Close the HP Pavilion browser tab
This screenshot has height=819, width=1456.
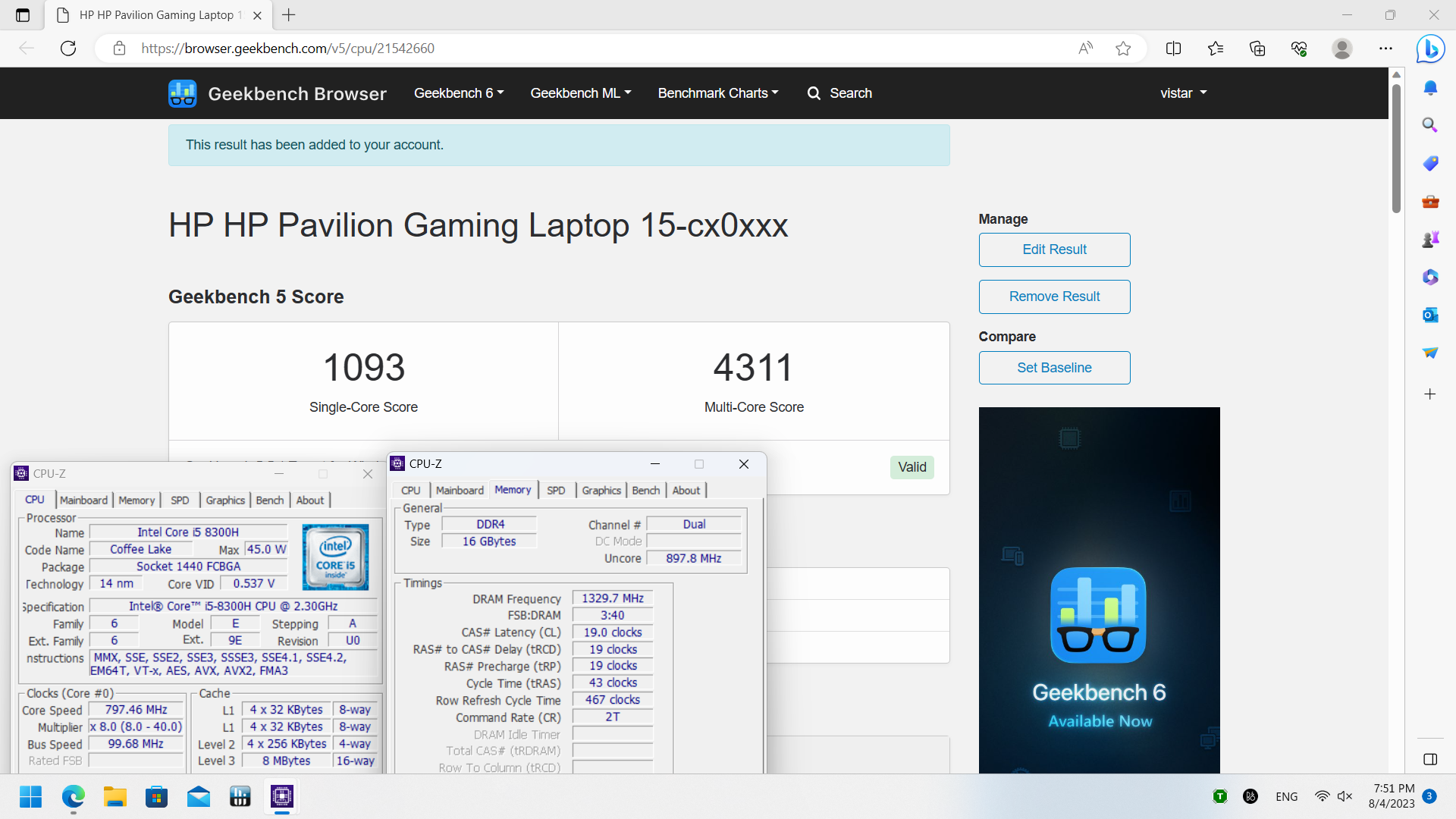point(257,15)
